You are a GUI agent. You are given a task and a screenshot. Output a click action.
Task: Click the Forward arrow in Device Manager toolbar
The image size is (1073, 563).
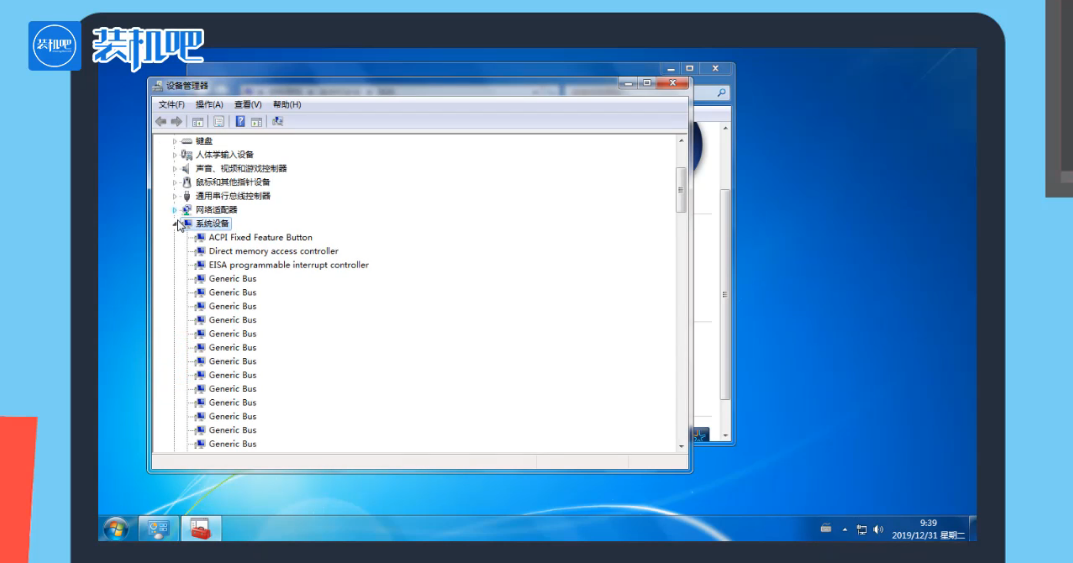pos(177,122)
